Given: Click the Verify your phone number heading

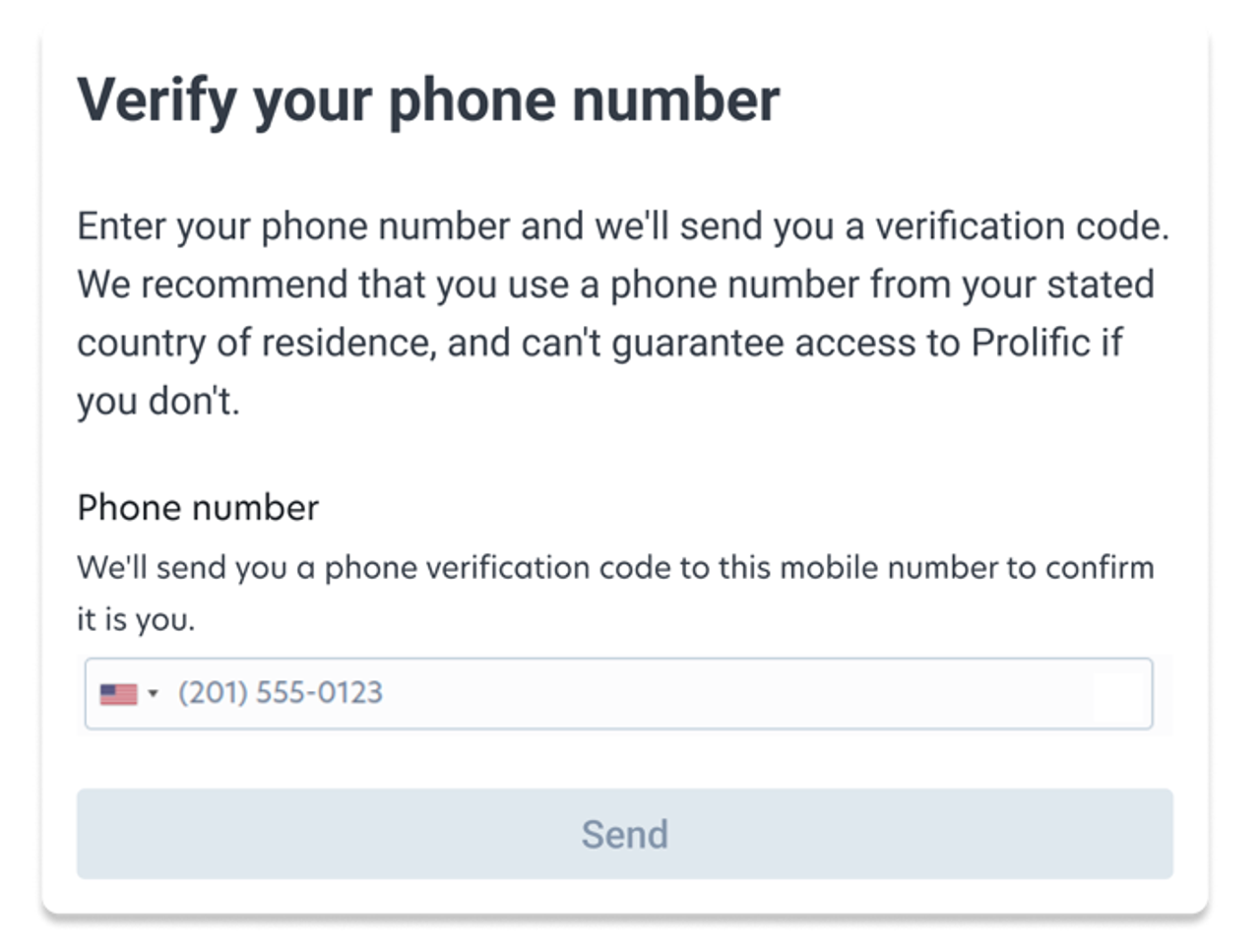Looking at the screenshot, I should click(429, 97).
